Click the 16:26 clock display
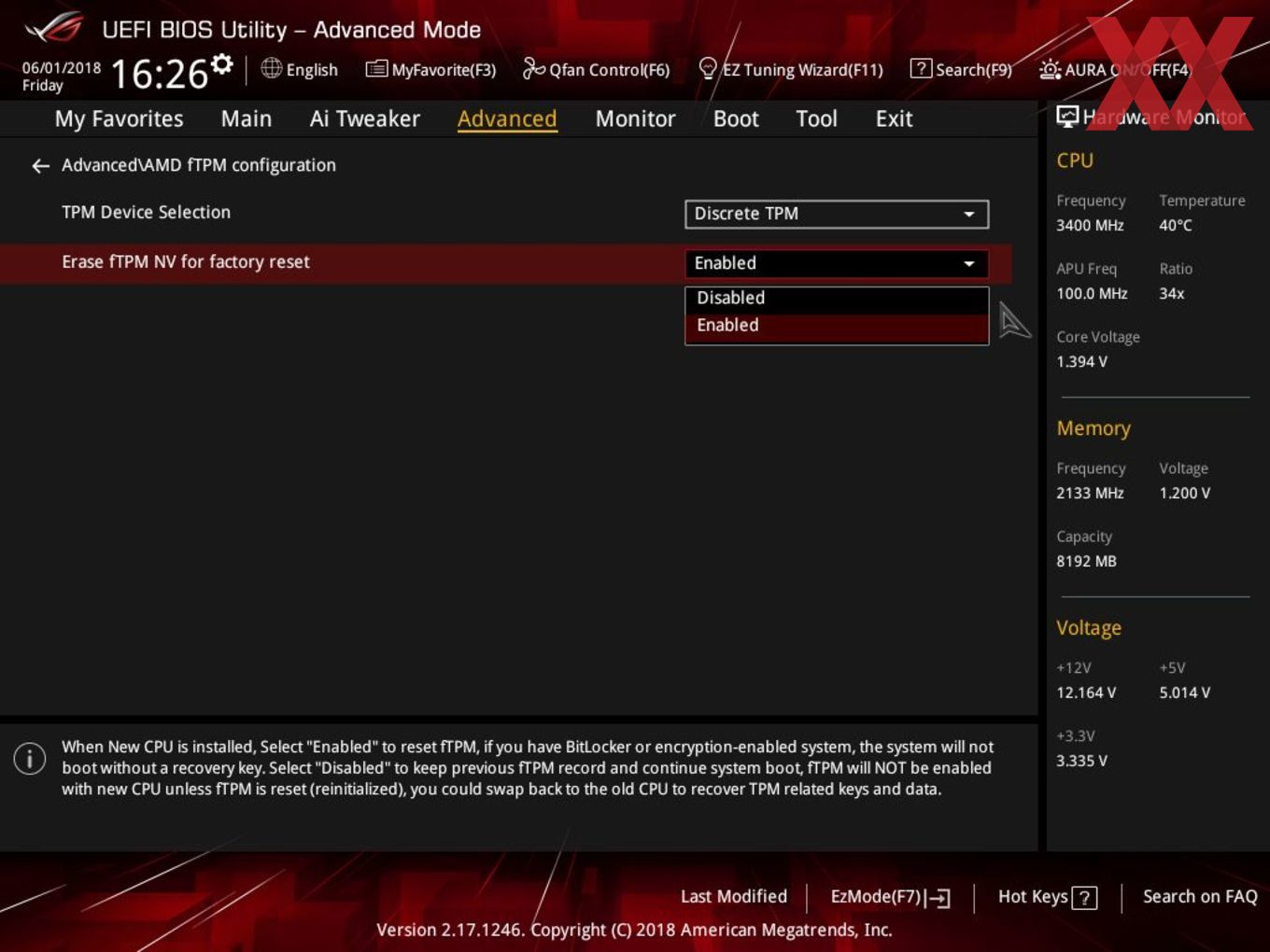This screenshot has height=952, width=1270. (x=160, y=74)
